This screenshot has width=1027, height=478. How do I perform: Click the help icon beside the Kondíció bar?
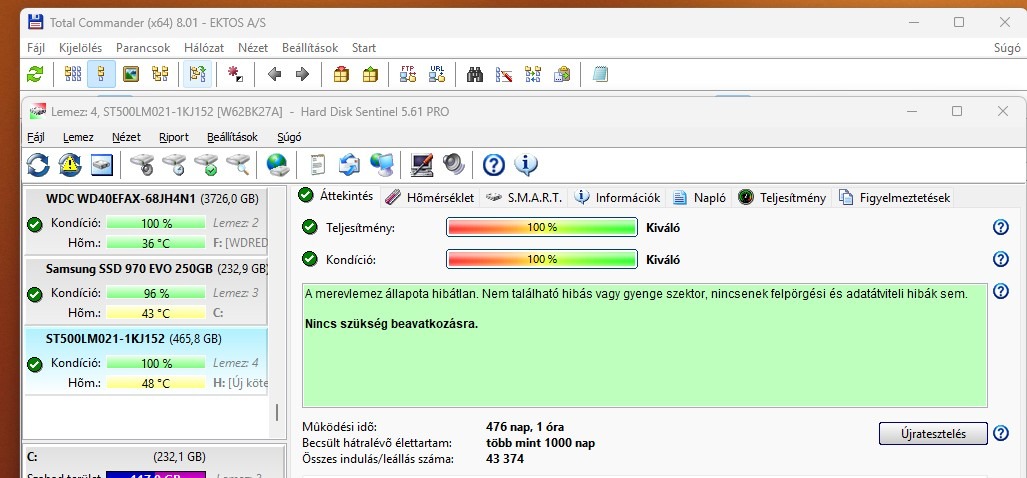coord(1001,259)
